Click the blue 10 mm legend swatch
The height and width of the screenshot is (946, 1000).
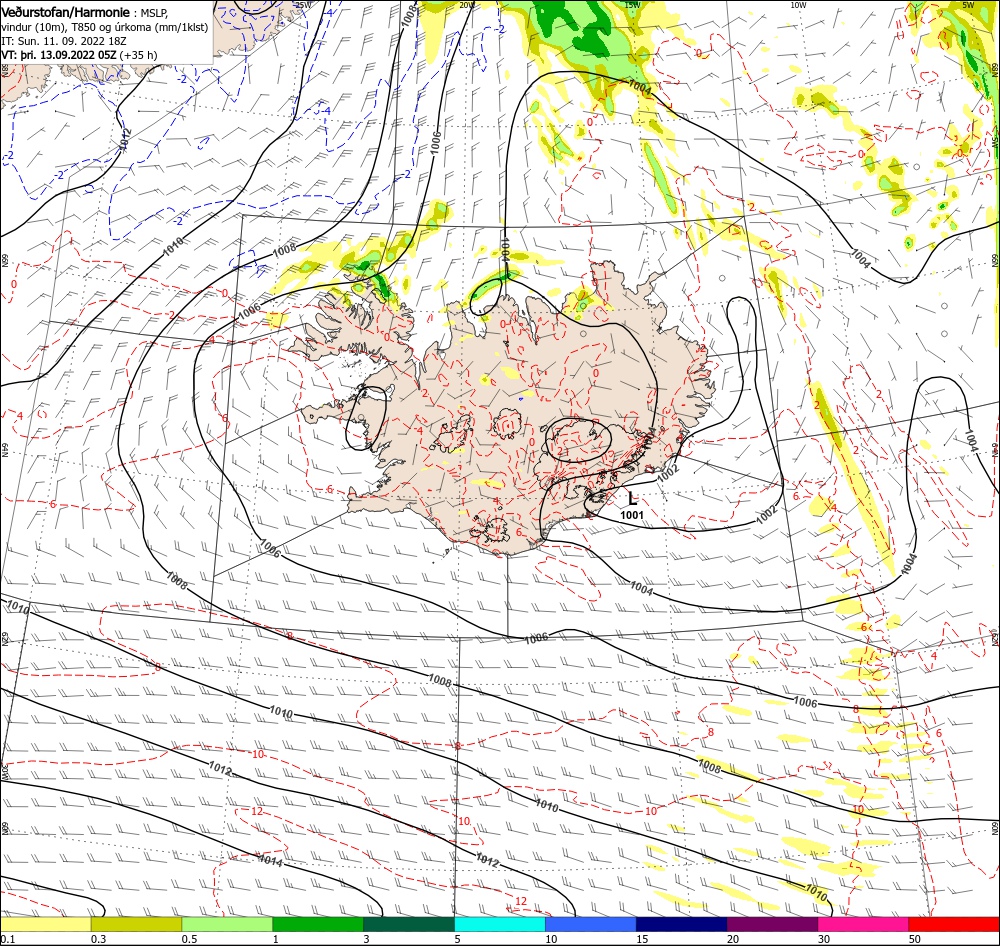(x=591, y=924)
